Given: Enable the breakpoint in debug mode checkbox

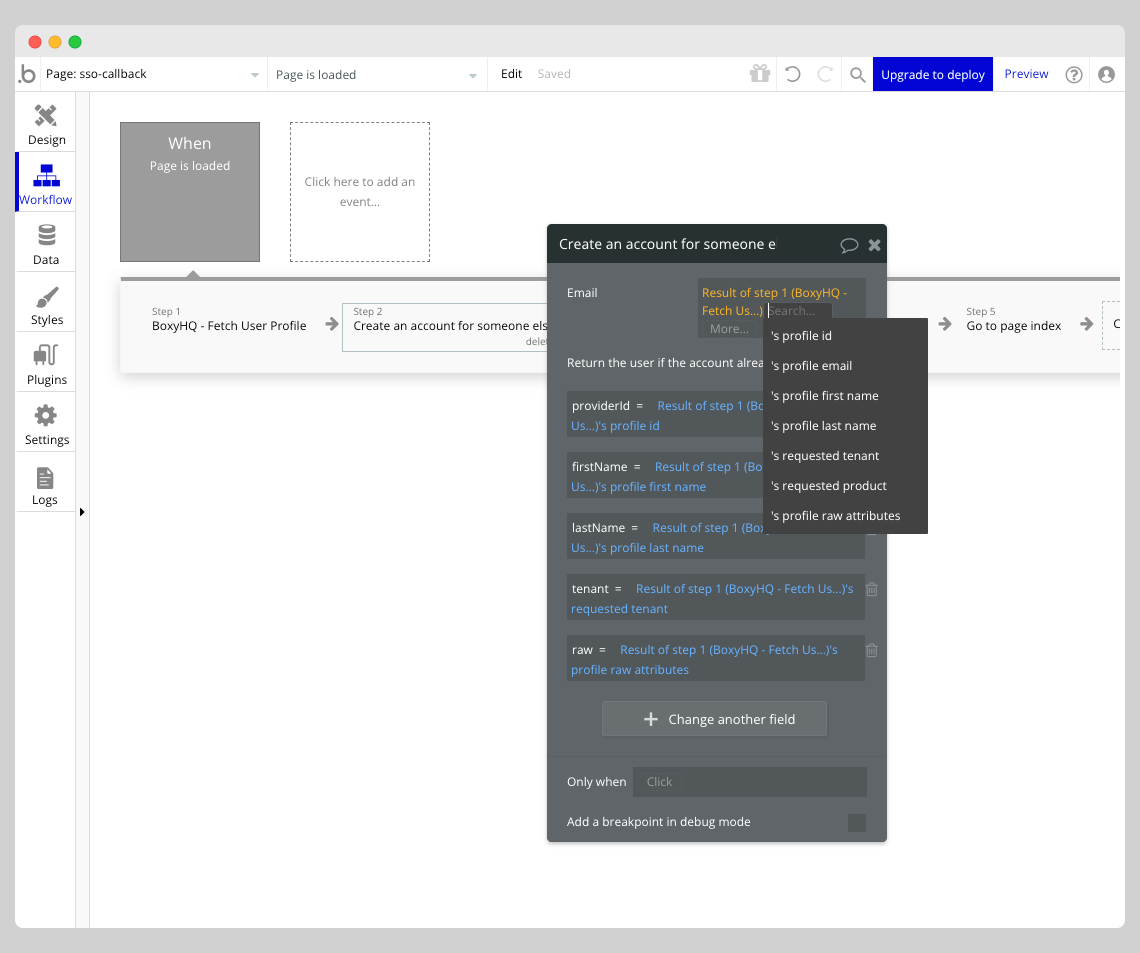Looking at the screenshot, I should (x=856, y=822).
